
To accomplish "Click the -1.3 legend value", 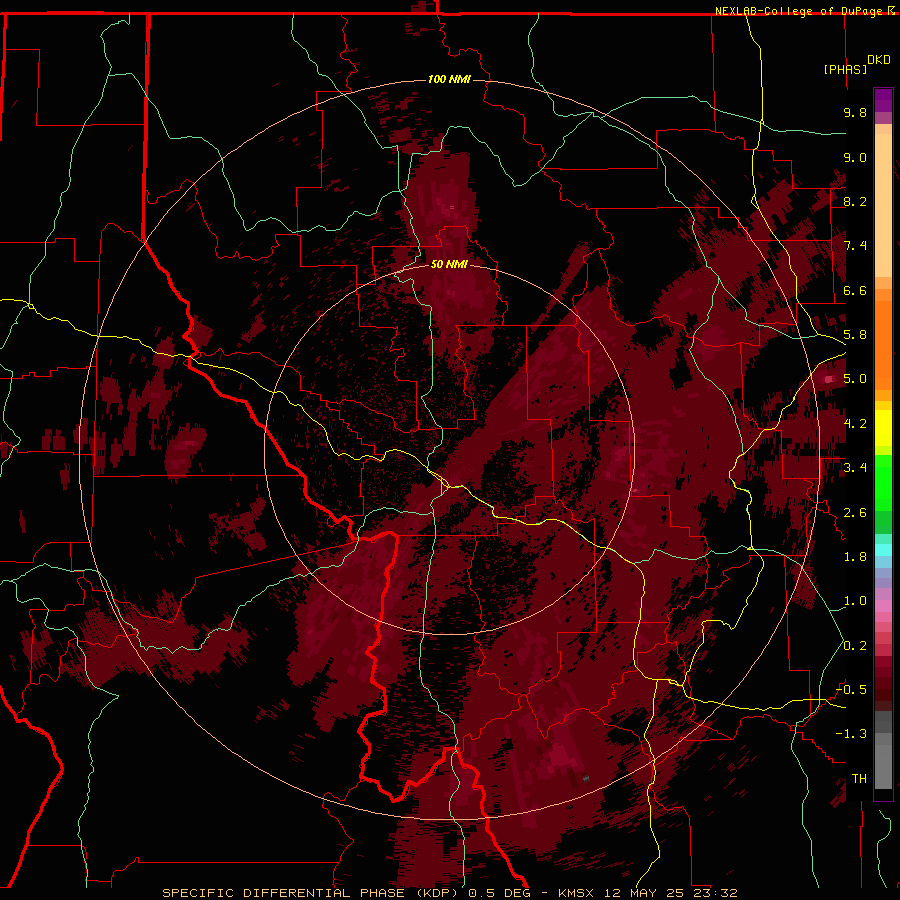I will click(x=851, y=734).
